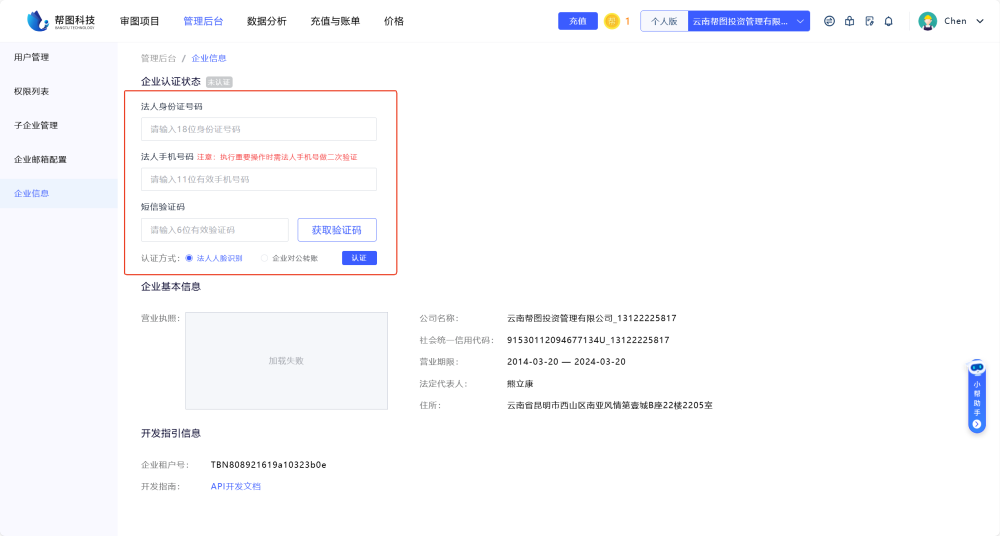Click the gift box icon
1000x536 pixels.
click(x=849, y=21)
